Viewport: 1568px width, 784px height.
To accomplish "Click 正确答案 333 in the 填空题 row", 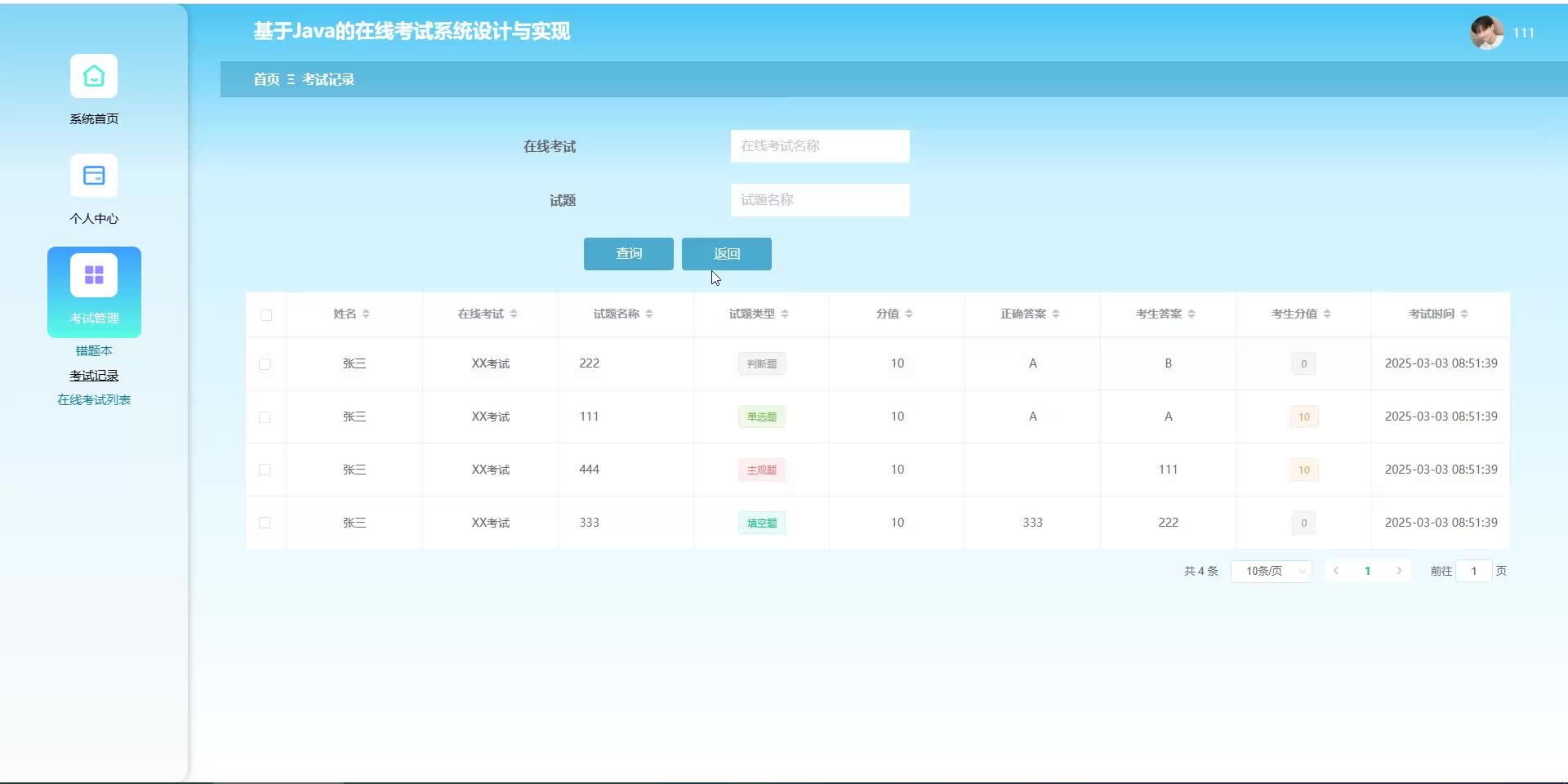I will pyautogui.click(x=1033, y=523).
